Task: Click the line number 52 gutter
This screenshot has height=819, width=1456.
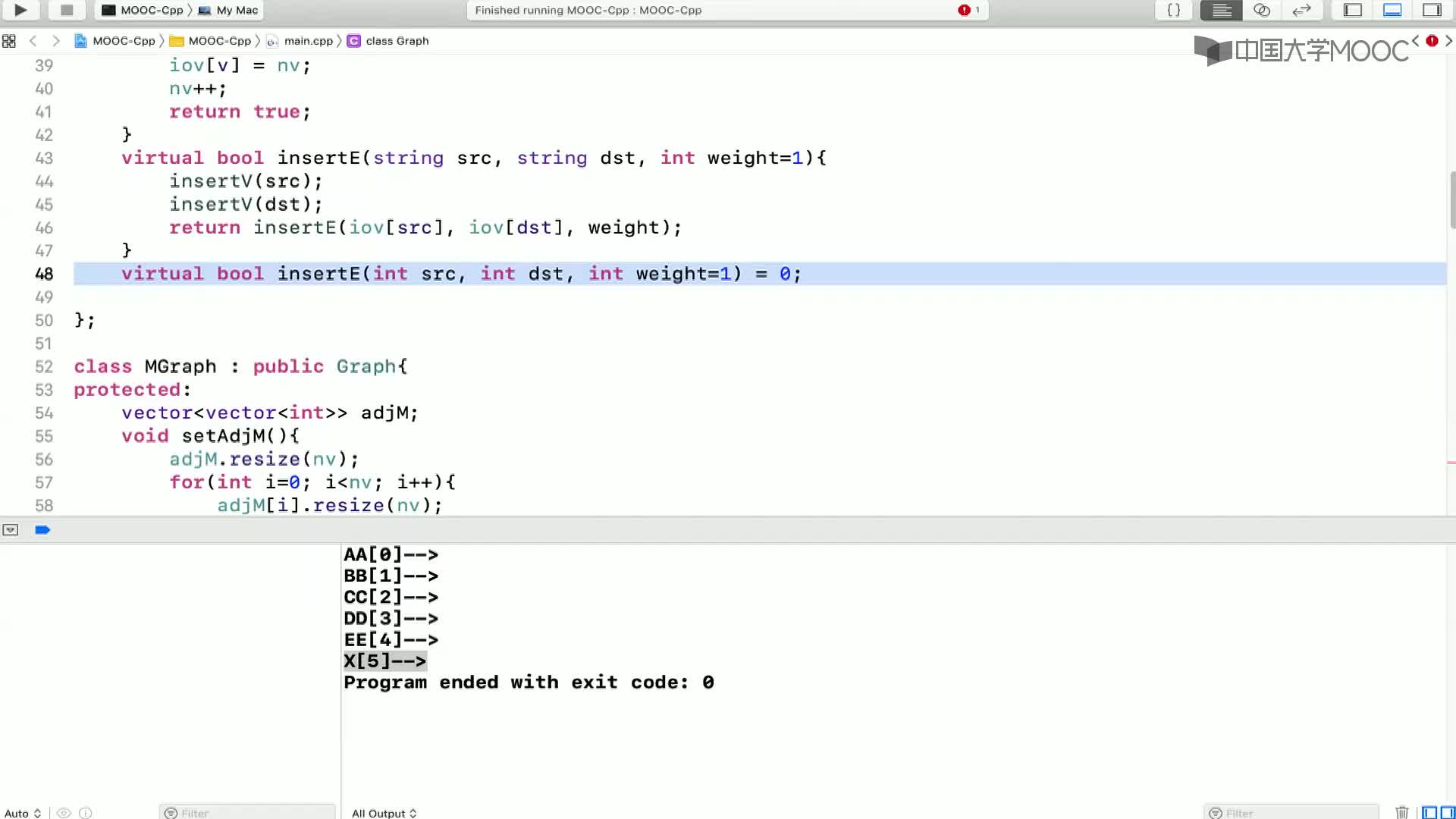Action: pyautogui.click(x=44, y=366)
